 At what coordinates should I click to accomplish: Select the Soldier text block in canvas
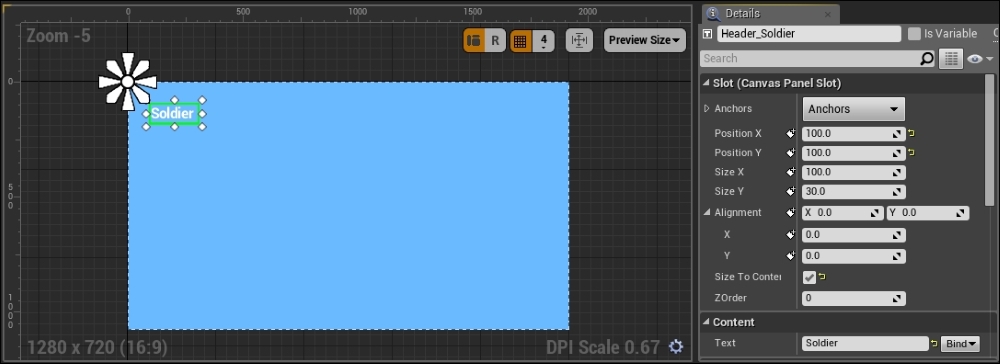pyautogui.click(x=173, y=113)
